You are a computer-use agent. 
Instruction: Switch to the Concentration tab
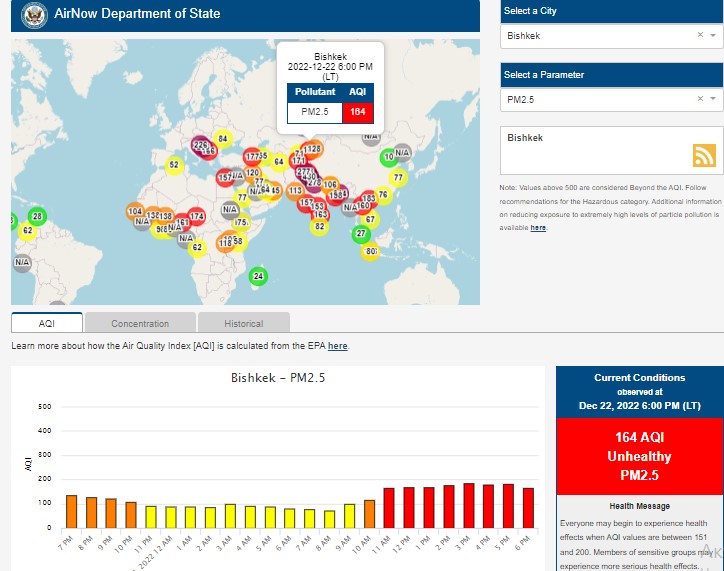(x=140, y=323)
